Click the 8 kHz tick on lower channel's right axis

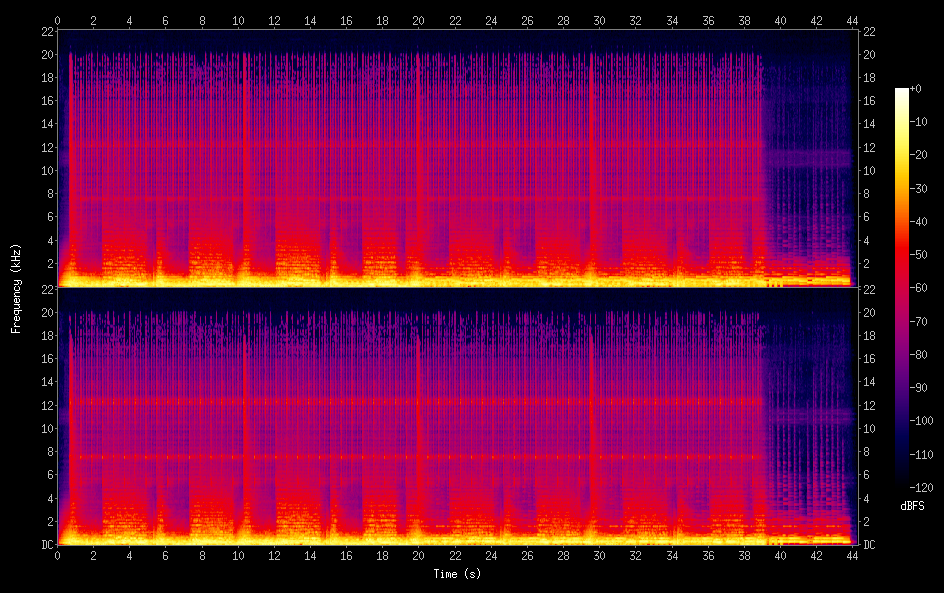tap(866, 452)
